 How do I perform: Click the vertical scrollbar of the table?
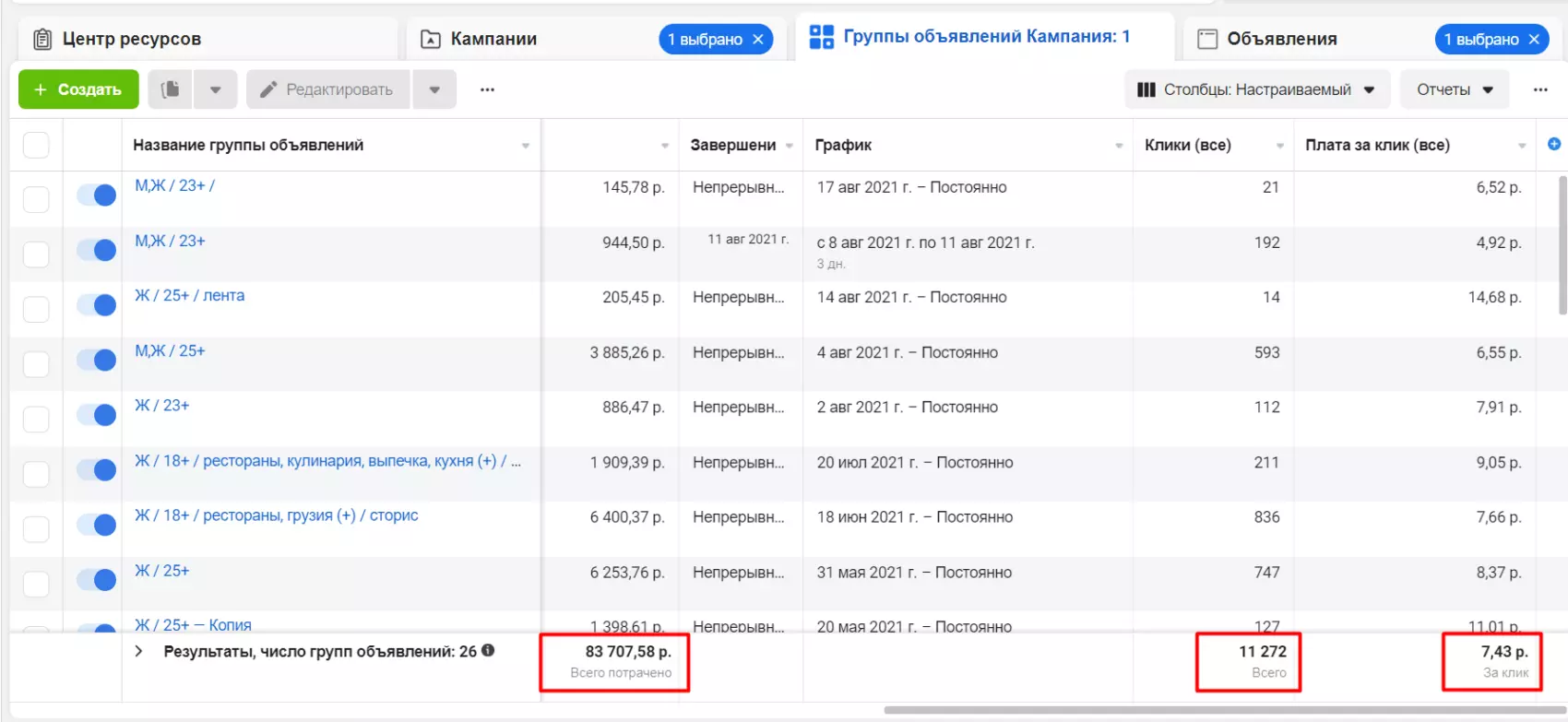[x=1562, y=244]
